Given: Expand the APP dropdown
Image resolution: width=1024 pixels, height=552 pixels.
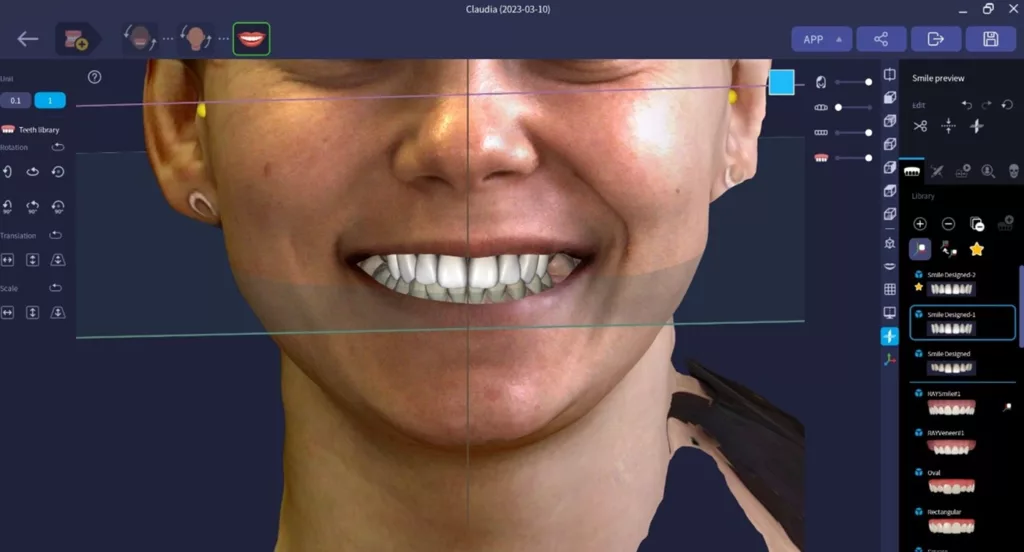Looking at the screenshot, I should pyautogui.click(x=822, y=39).
